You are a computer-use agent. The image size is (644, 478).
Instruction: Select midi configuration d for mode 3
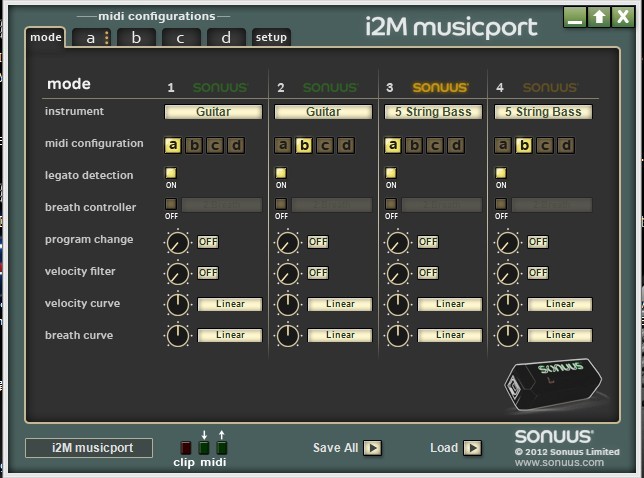456,145
